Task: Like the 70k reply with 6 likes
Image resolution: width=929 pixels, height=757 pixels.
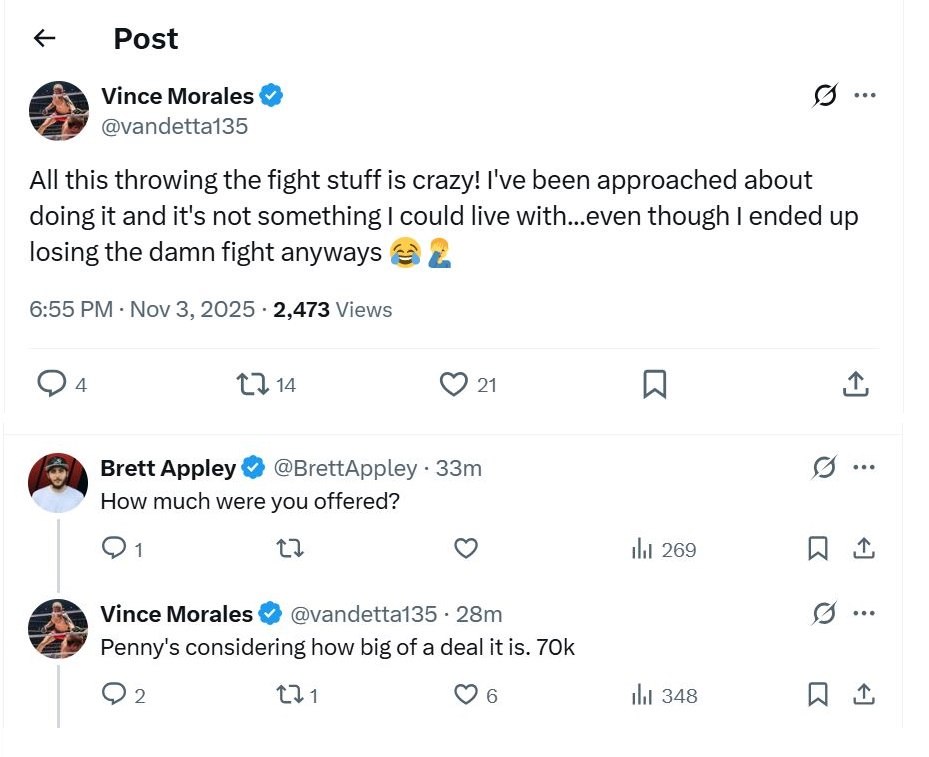Action: point(466,695)
